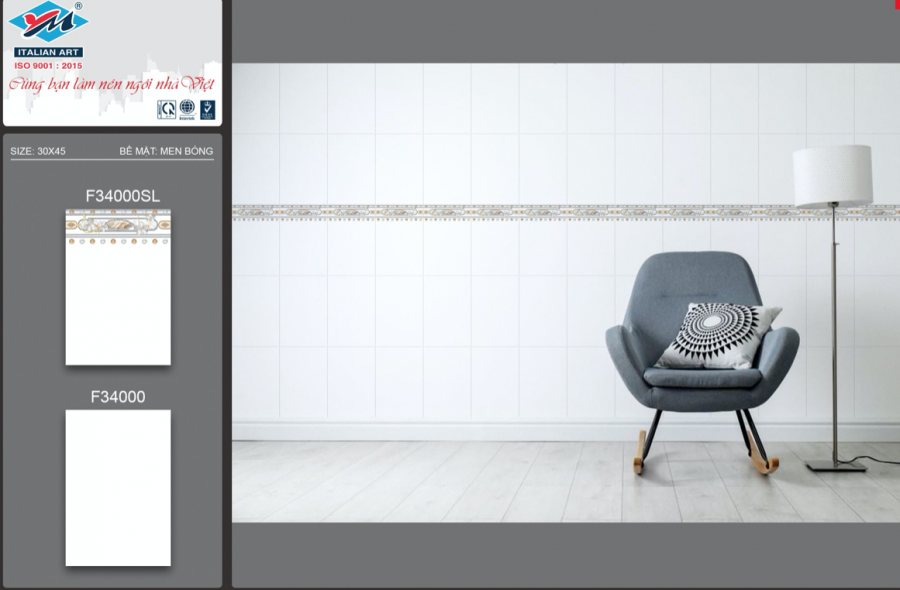Open the plain white F34000 tile thumbnail
900x590 pixels.
pyautogui.click(x=118, y=487)
